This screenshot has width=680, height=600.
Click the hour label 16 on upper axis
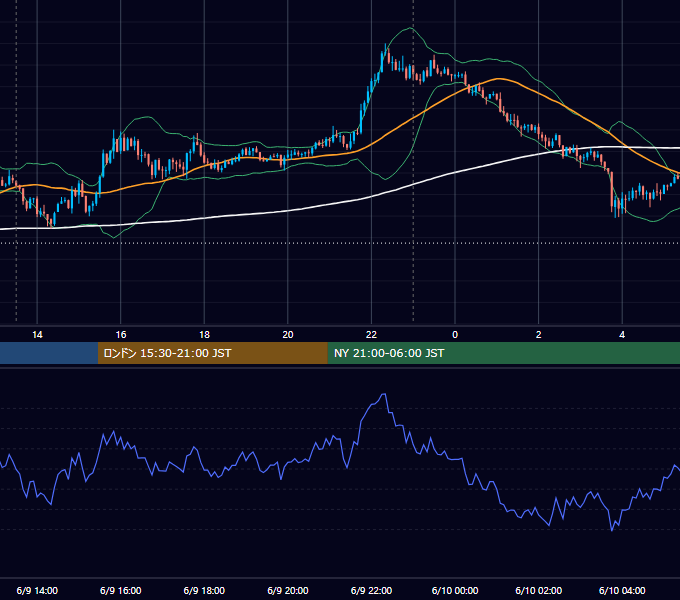tap(121, 335)
